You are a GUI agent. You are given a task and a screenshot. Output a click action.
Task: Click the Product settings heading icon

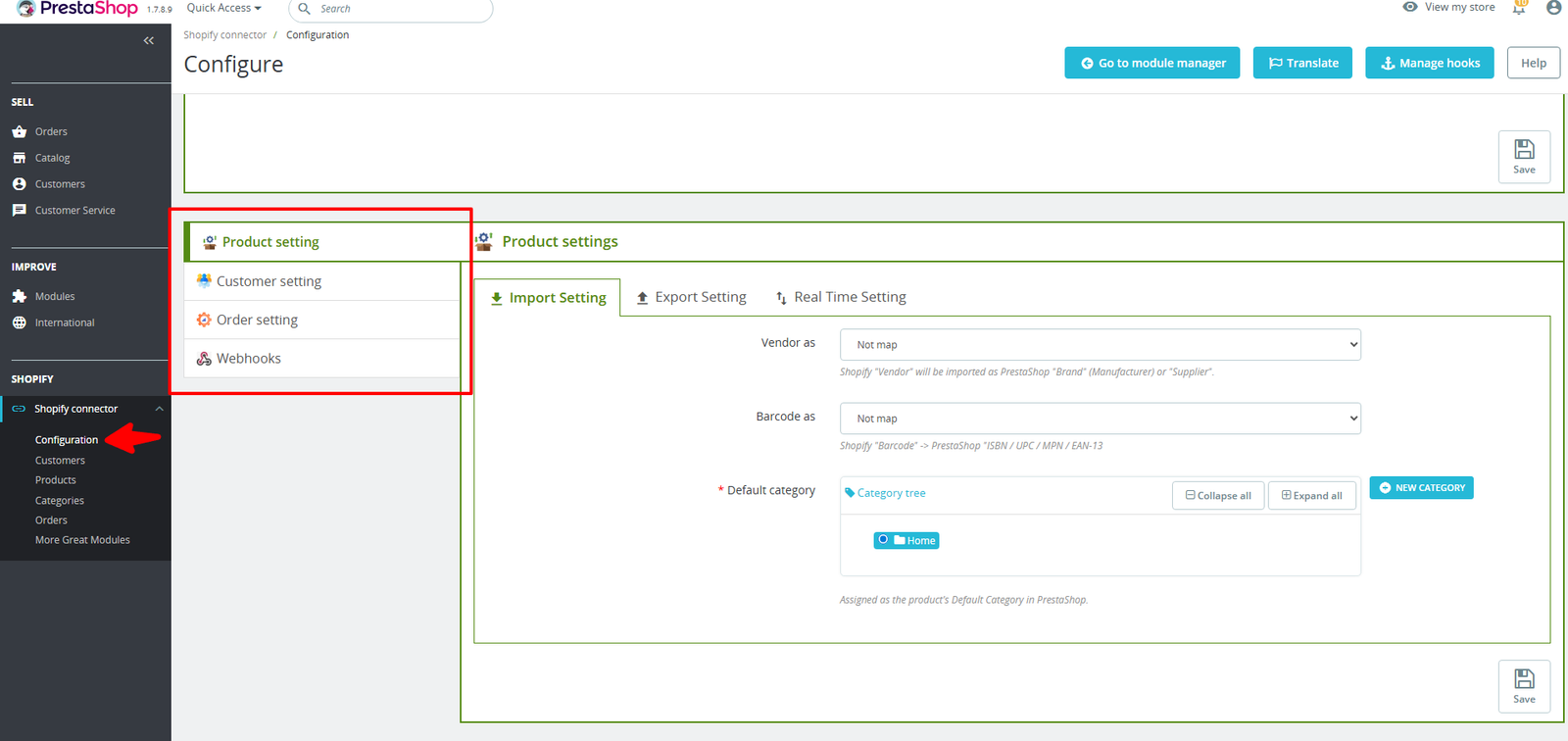(484, 241)
